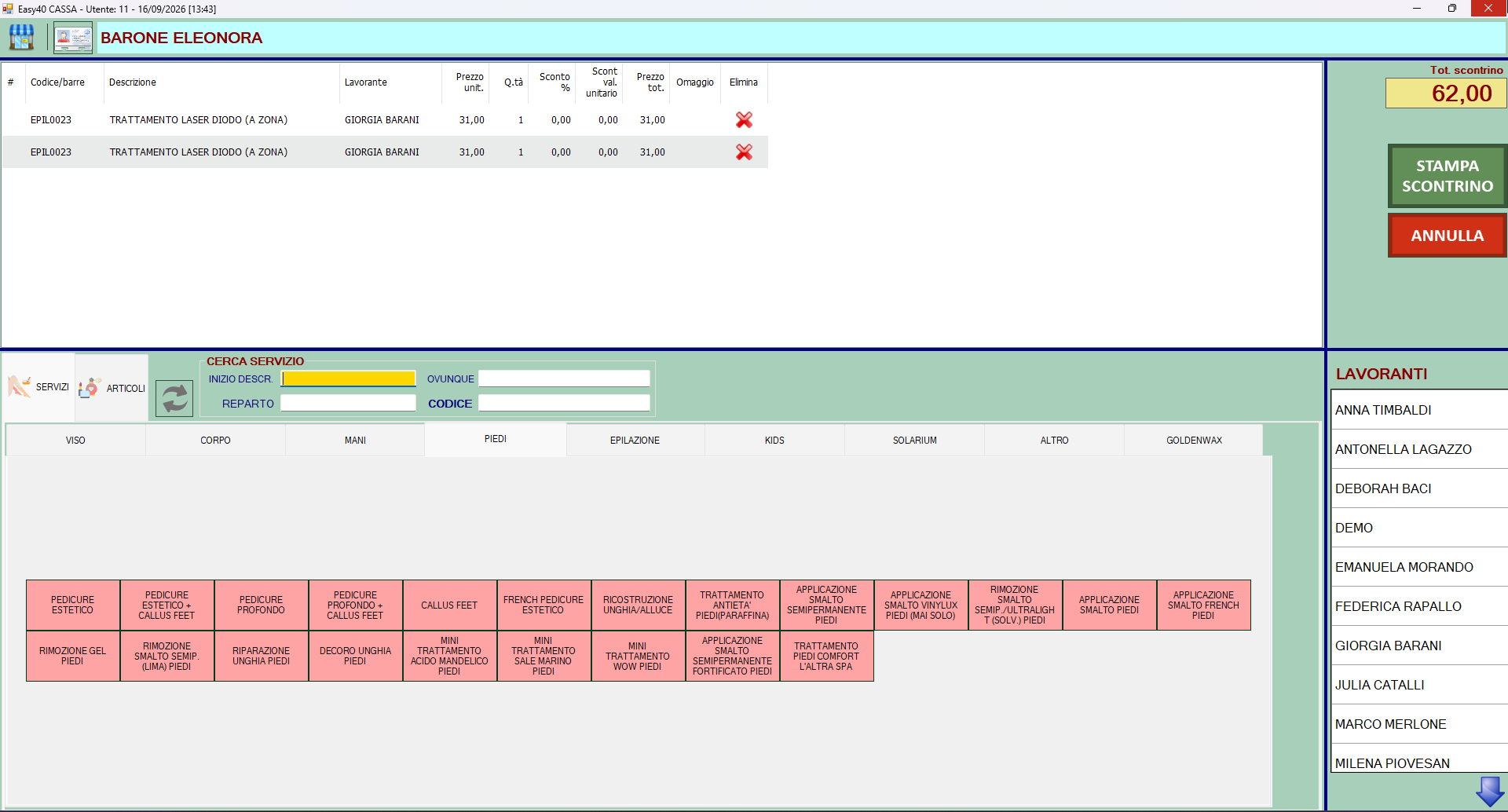1508x812 pixels.
Task: Switch to the ARTICOLI tab
Action: click(x=112, y=388)
